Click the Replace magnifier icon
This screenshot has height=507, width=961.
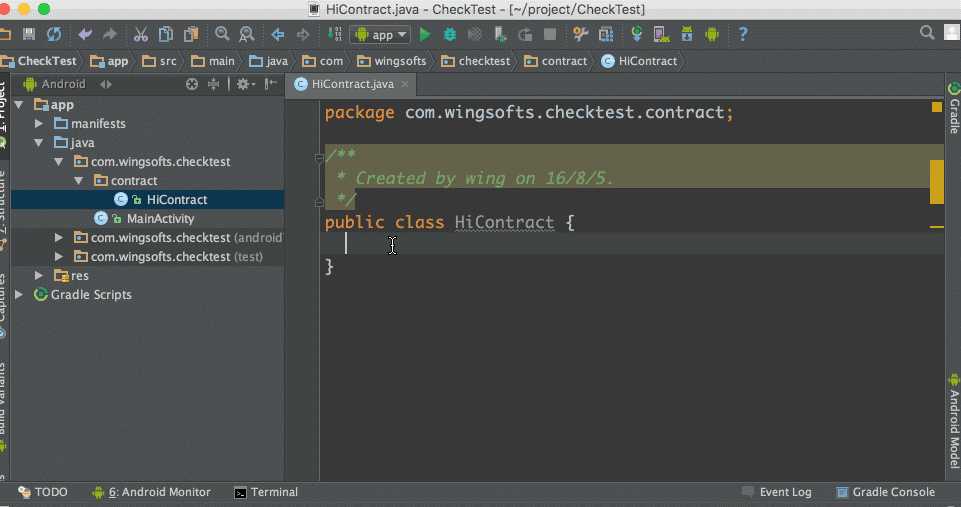pyautogui.click(x=246, y=34)
